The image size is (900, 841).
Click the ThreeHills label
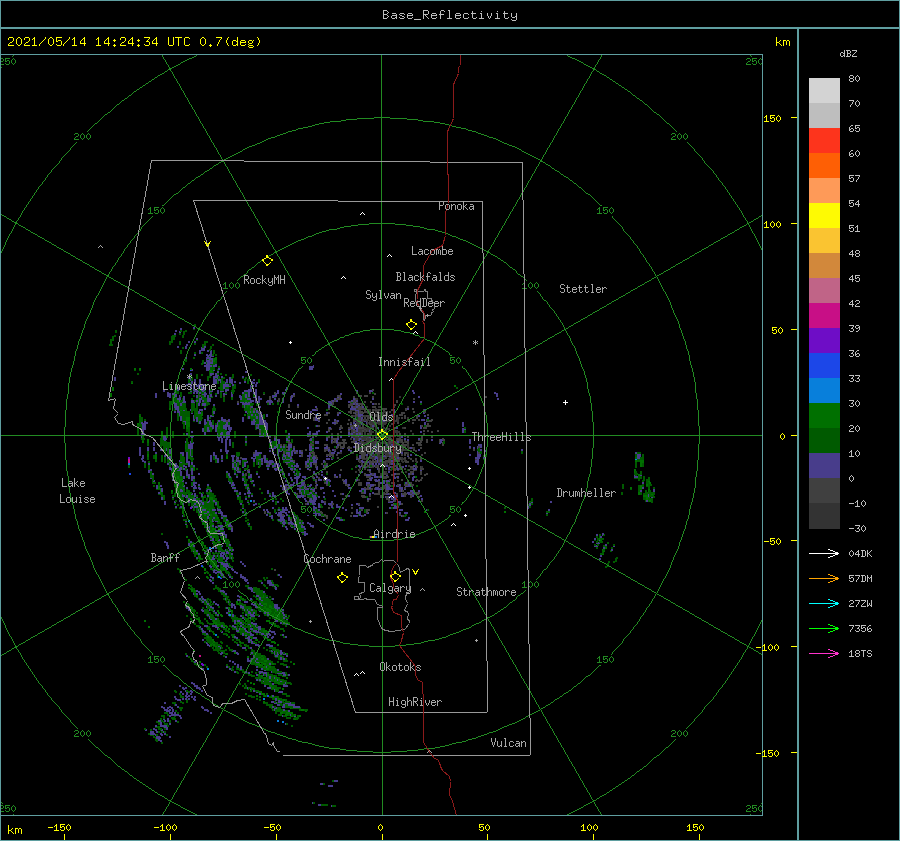pyautogui.click(x=502, y=437)
